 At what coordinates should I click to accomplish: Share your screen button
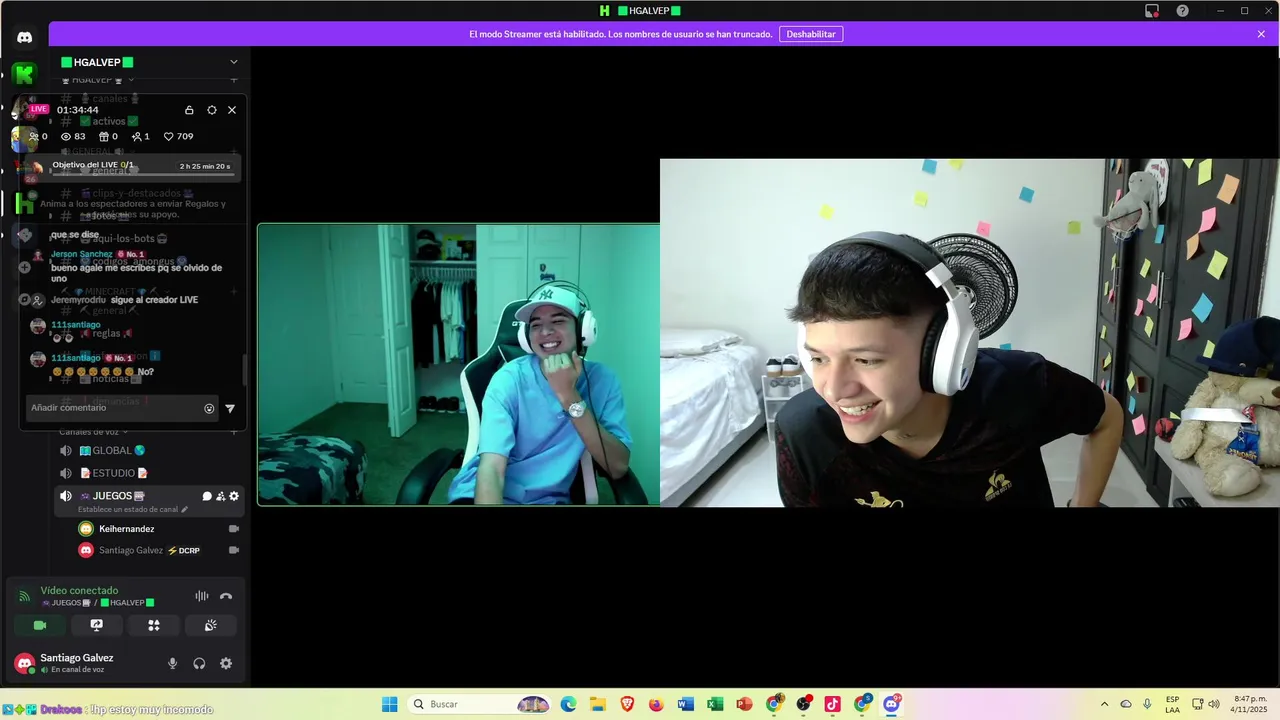[97, 625]
